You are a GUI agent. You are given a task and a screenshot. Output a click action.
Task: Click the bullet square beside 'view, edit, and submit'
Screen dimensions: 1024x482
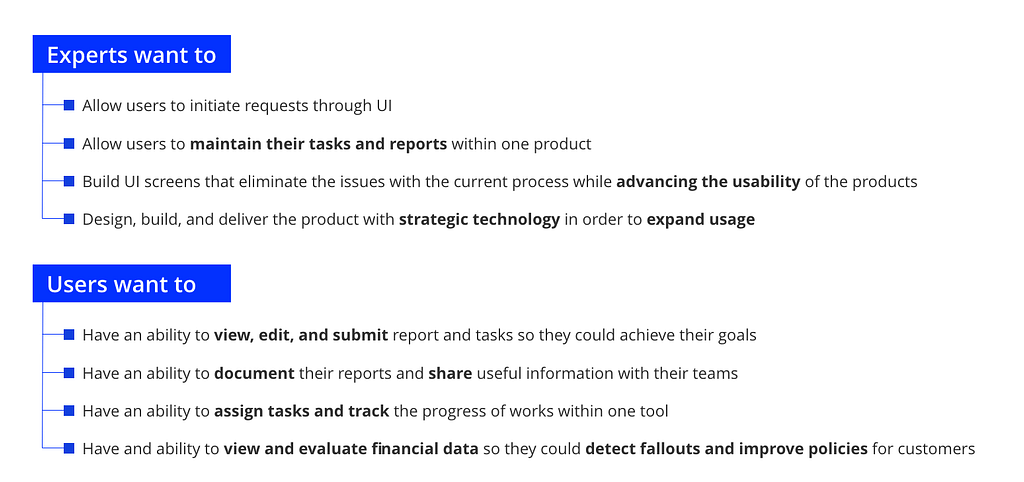69,335
